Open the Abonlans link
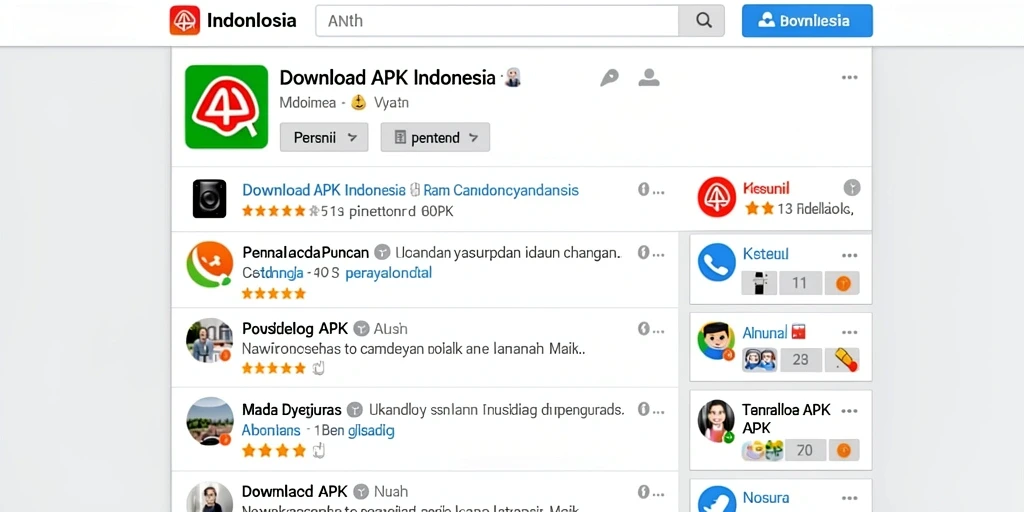This screenshot has height=512, width=1024. coord(271,430)
